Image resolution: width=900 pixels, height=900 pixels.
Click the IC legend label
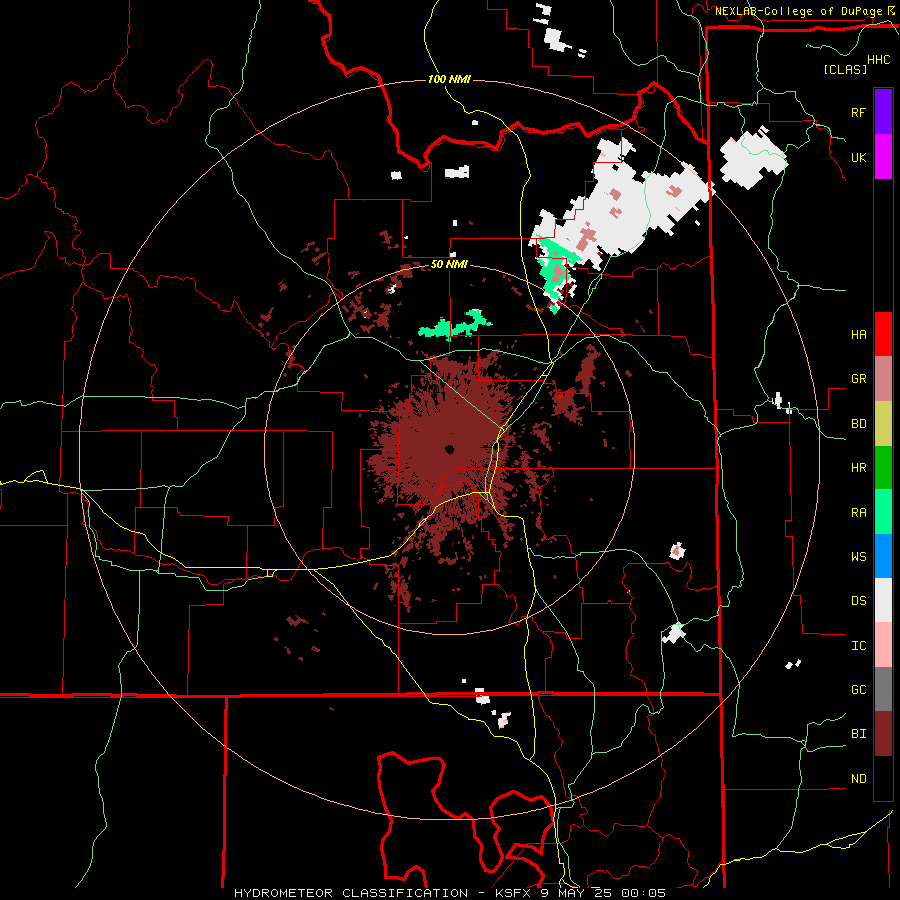[858, 645]
